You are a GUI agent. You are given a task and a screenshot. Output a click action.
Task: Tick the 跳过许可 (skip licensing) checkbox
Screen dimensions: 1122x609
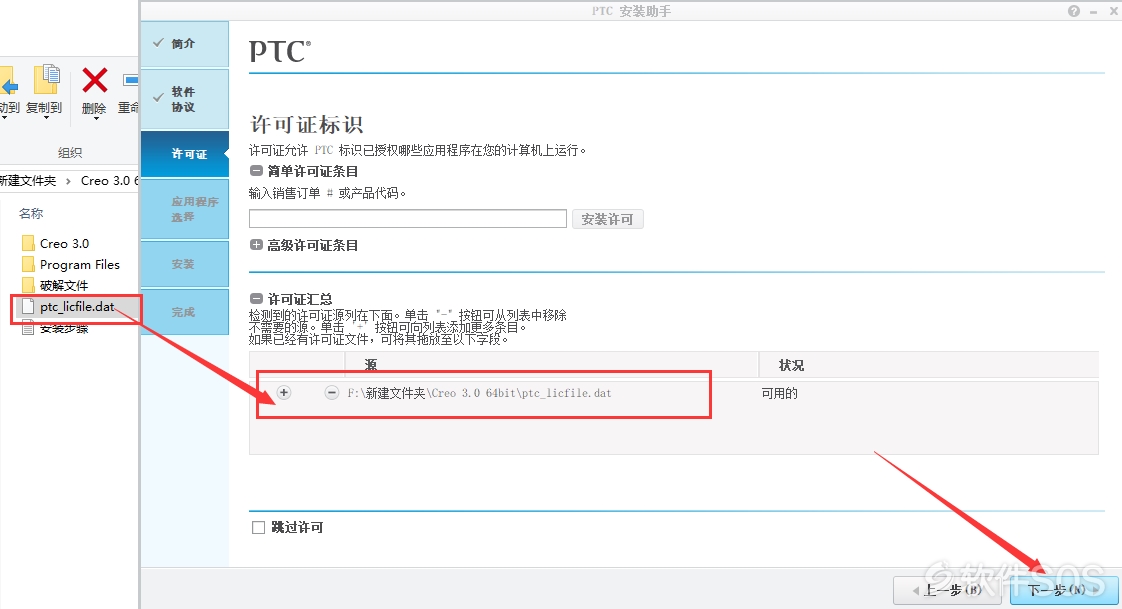coord(258,527)
